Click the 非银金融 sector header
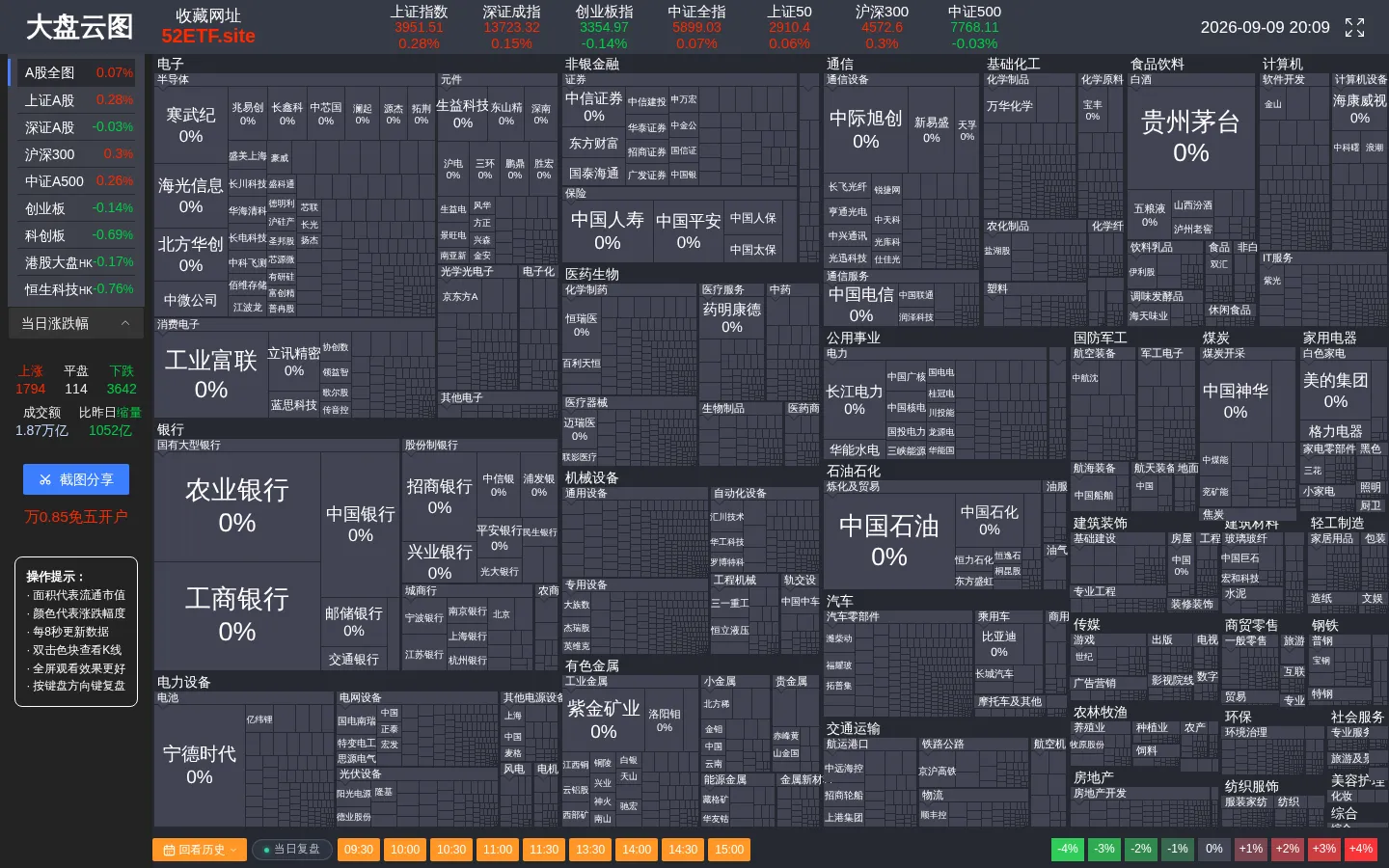1389x868 pixels. 592,64
